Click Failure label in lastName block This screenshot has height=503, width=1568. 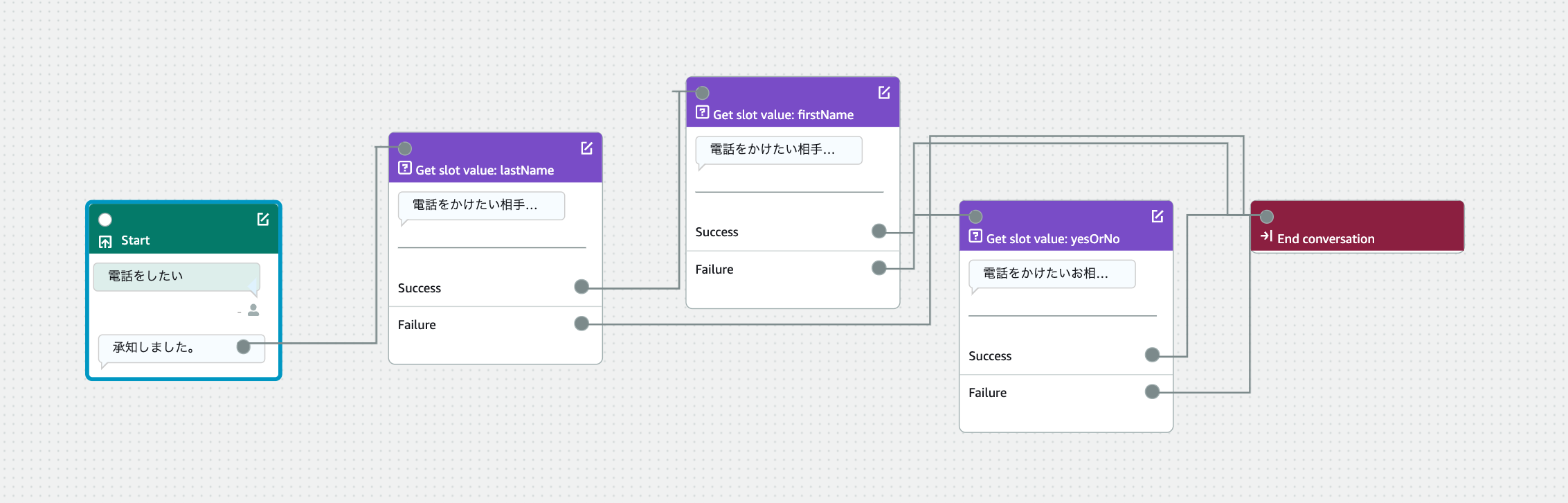(417, 325)
